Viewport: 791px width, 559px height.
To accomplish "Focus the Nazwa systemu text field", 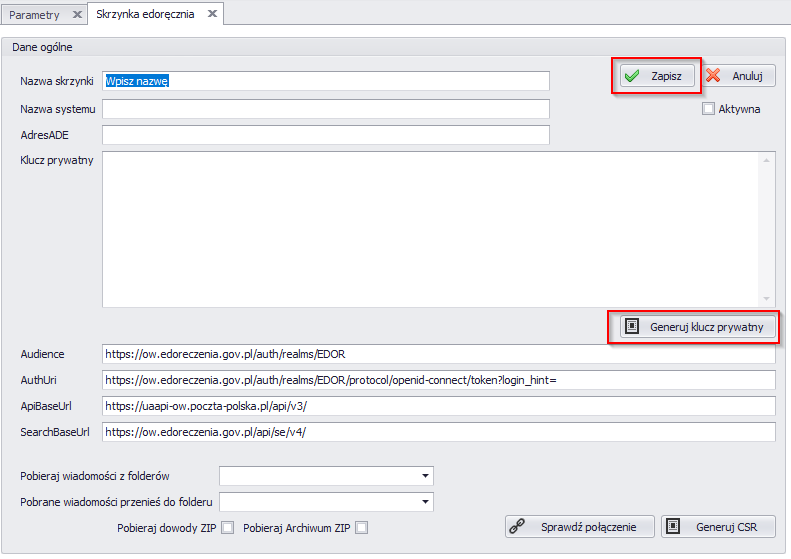I will [326, 109].
